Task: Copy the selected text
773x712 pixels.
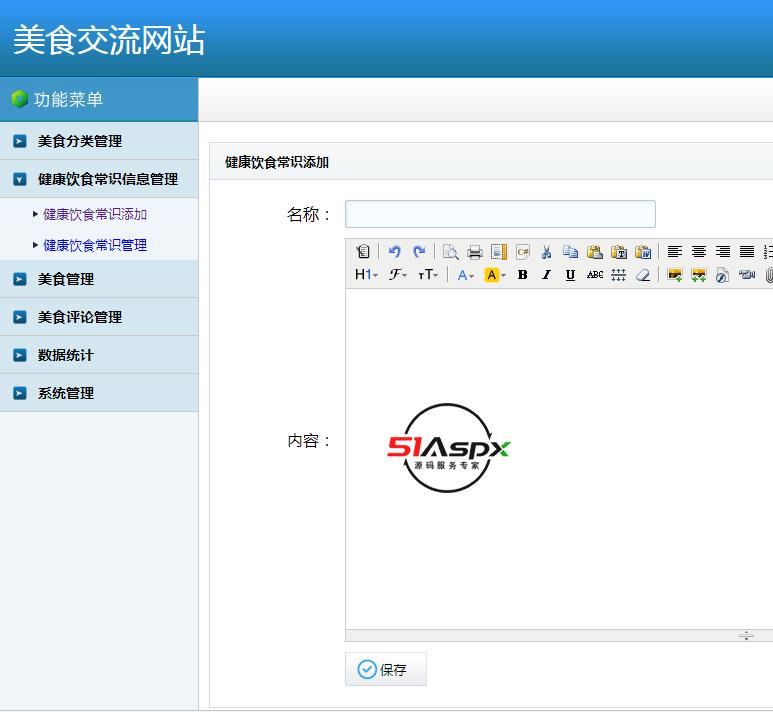Action: [570, 251]
